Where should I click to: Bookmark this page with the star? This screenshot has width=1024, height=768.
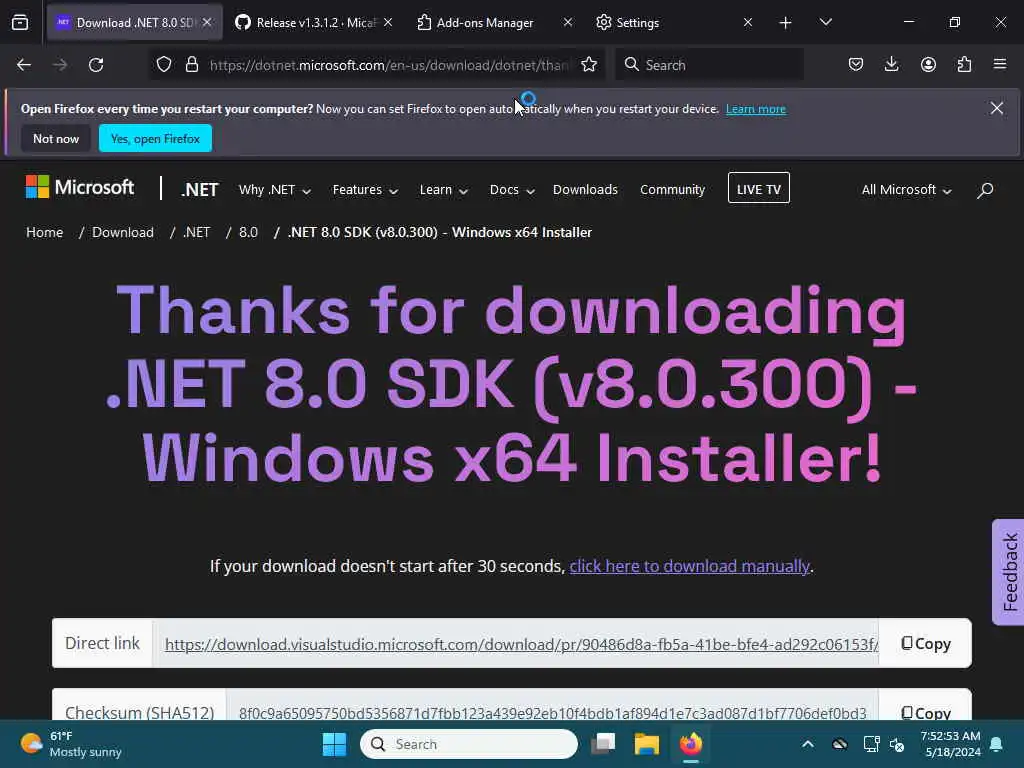(589, 65)
